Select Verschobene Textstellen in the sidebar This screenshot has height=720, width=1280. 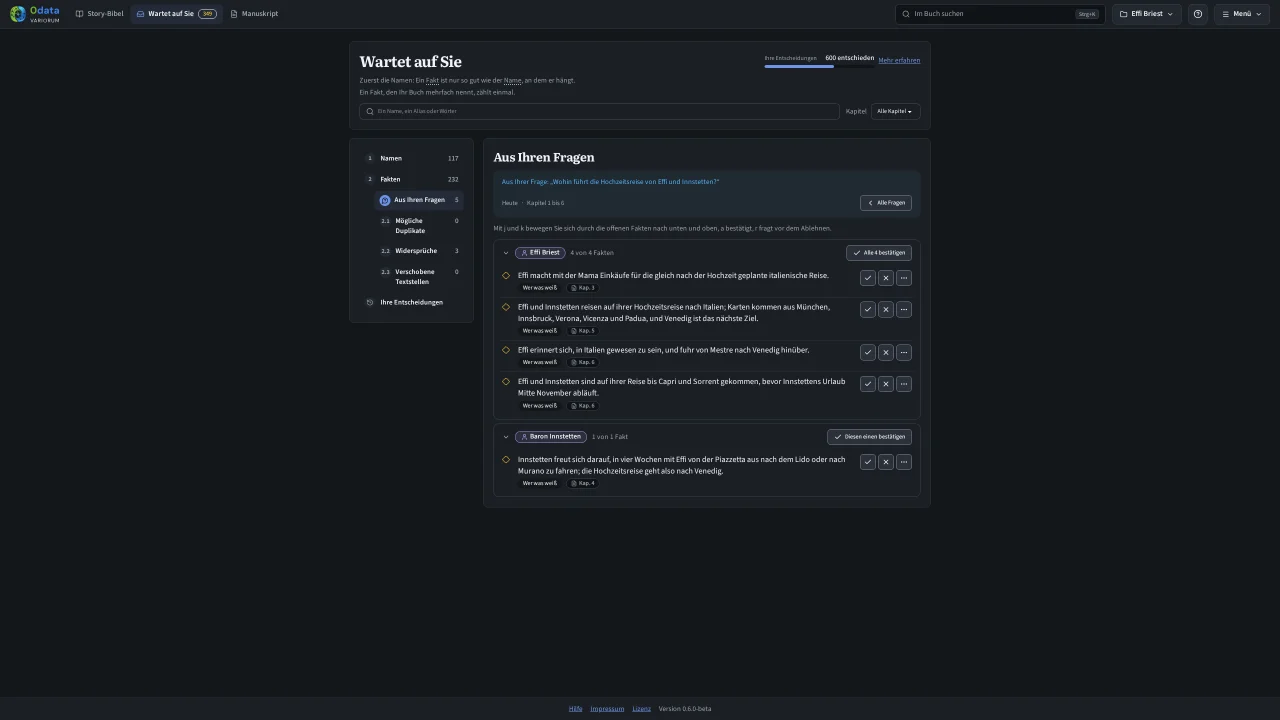(x=419, y=277)
